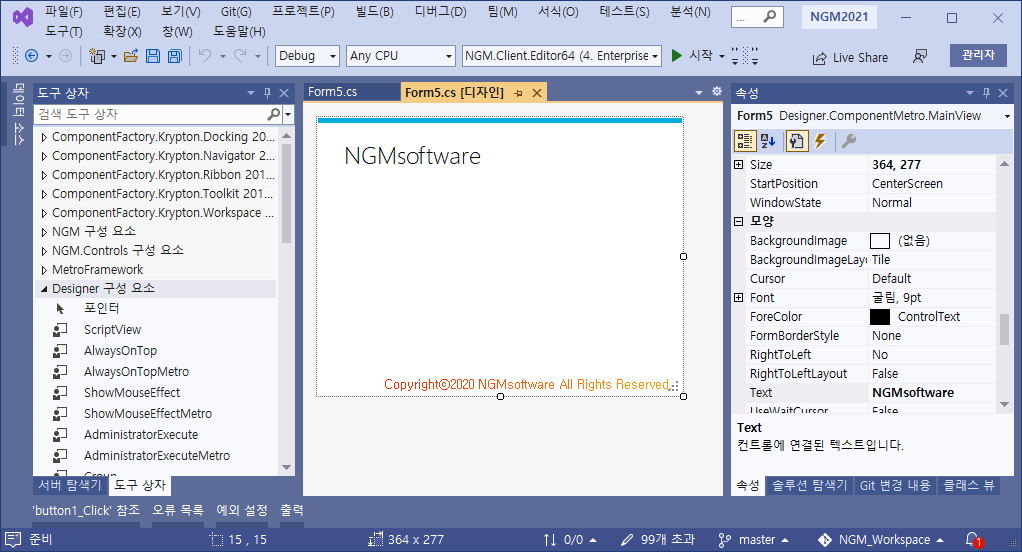This screenshot has width=1022, height=552.
Task: Click the Open File folder icon
Action: (131, 56)
